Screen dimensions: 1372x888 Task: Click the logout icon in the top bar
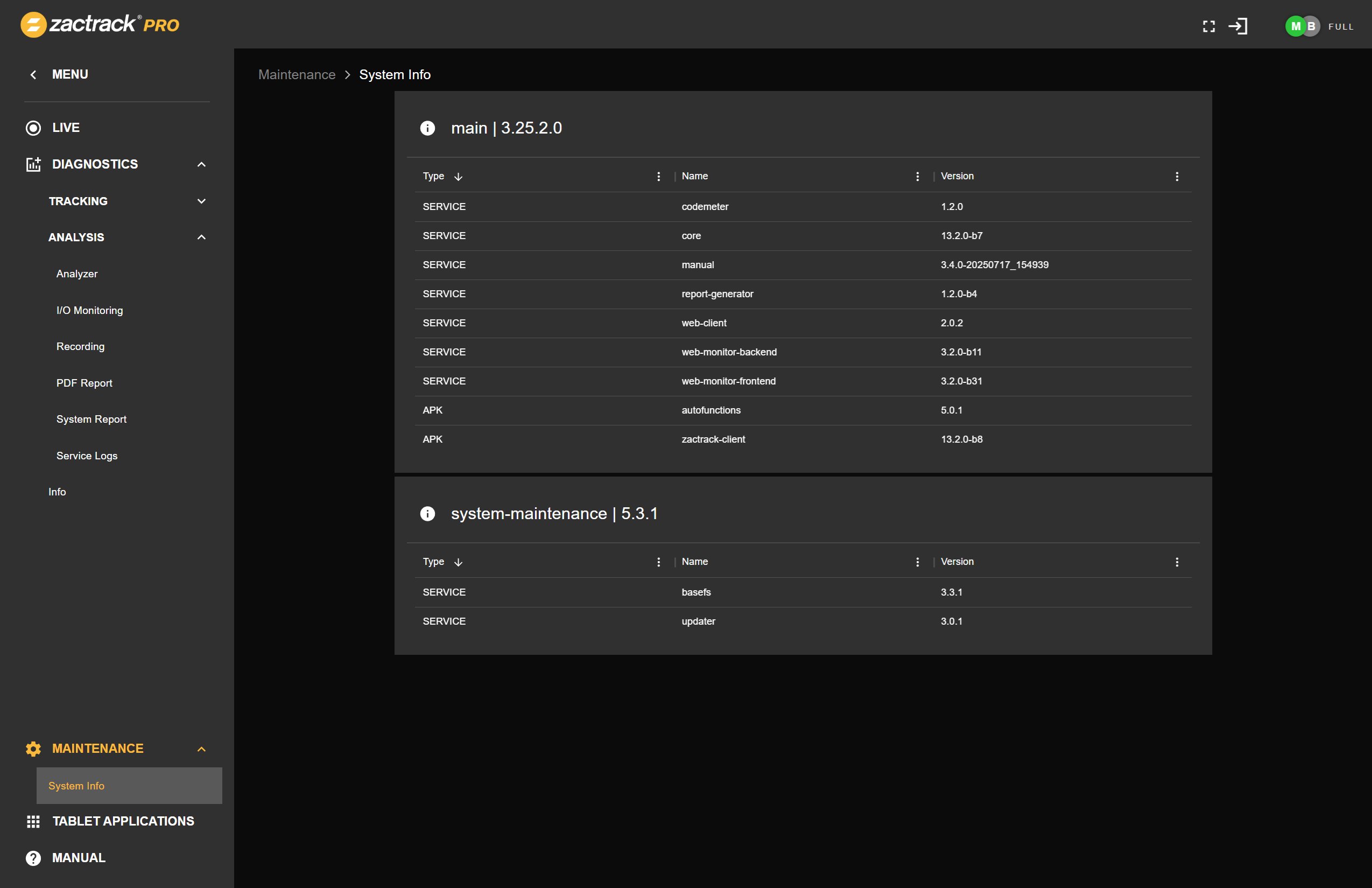(1239, 26)
